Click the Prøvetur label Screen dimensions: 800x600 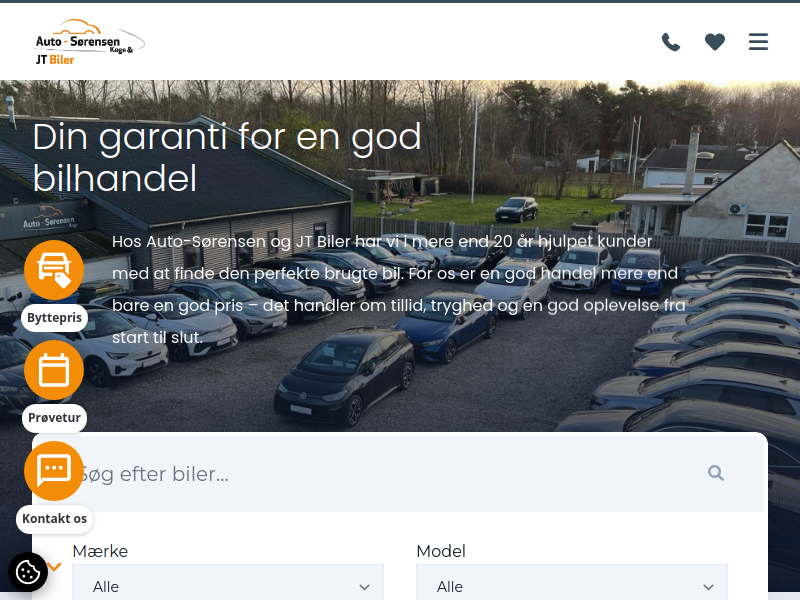(x=54, y=417)
